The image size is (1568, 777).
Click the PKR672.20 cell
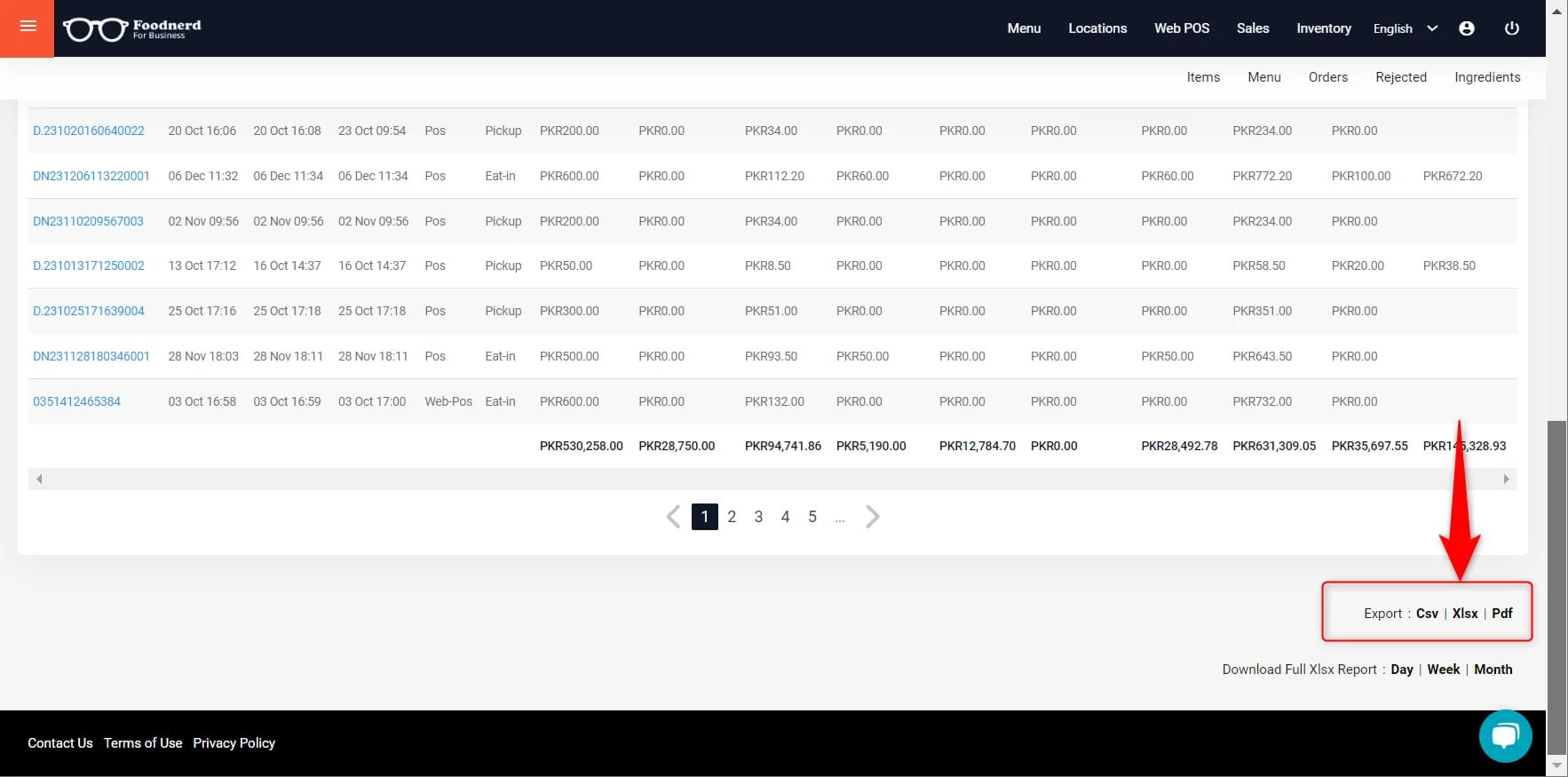pos(1453,176)
